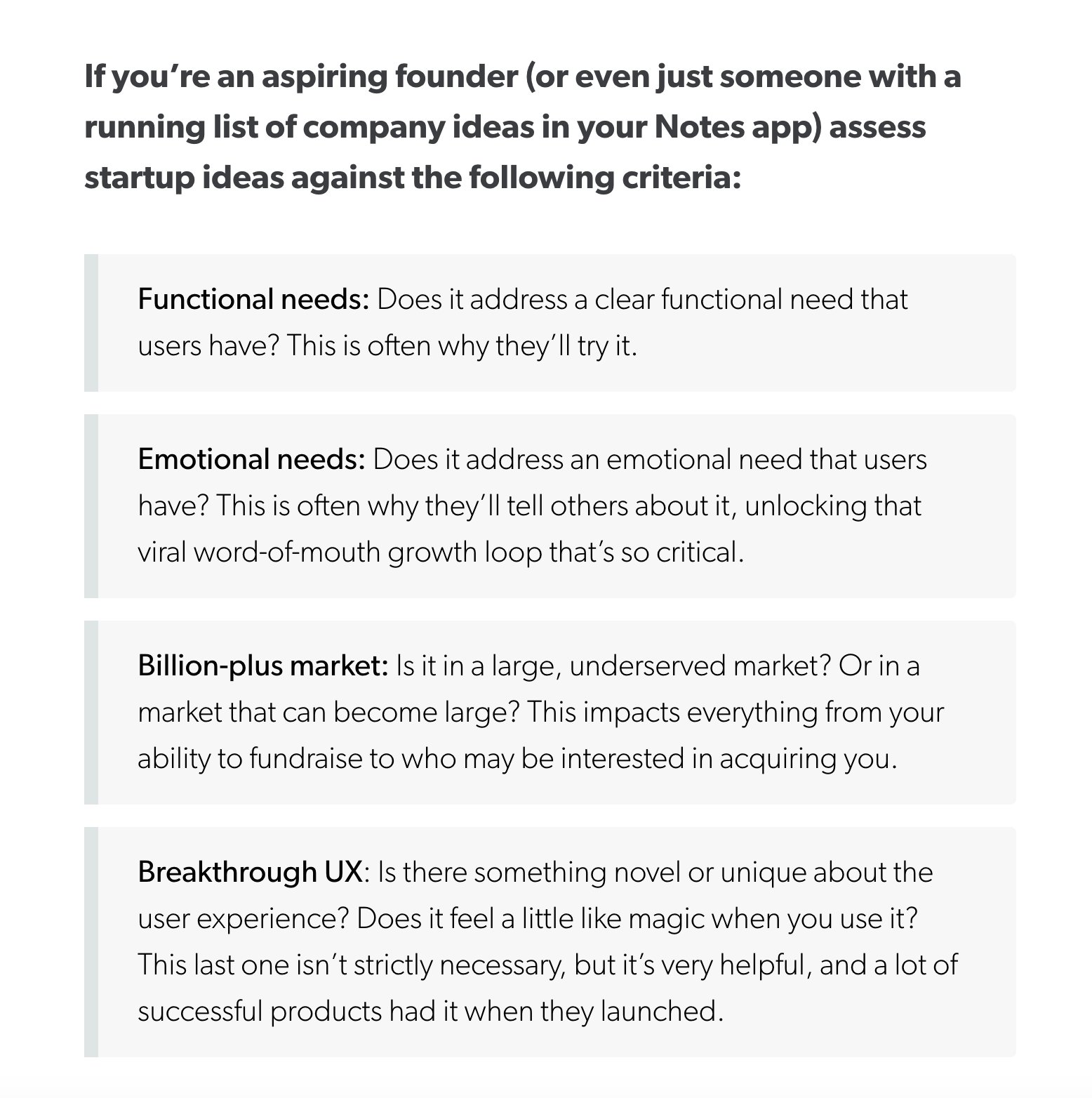The width and height of the screenshot is (1092, 1098).
Task: Click the bold "Functional needs:" label
Action: pos(253,300)
